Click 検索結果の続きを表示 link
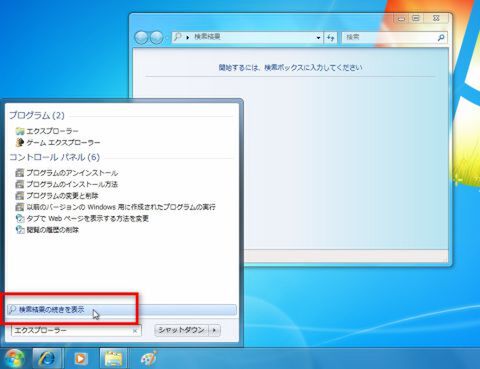The width and height of the screenshot is (480, 369). click(122, 310)
